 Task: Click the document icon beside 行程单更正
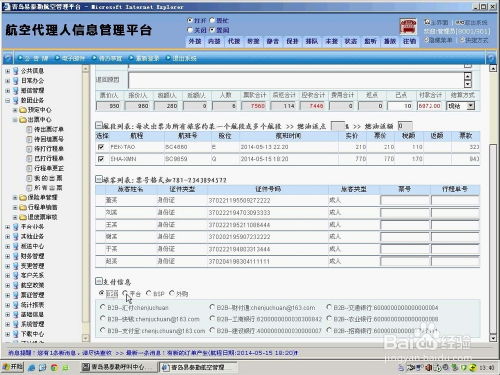pos(29,168)
